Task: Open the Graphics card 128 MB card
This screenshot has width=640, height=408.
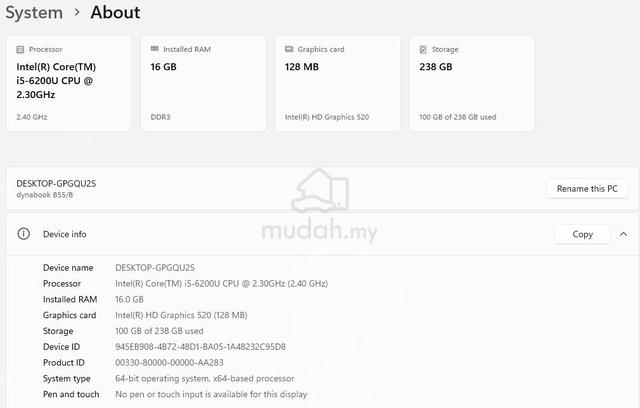Action: [338, 84]
